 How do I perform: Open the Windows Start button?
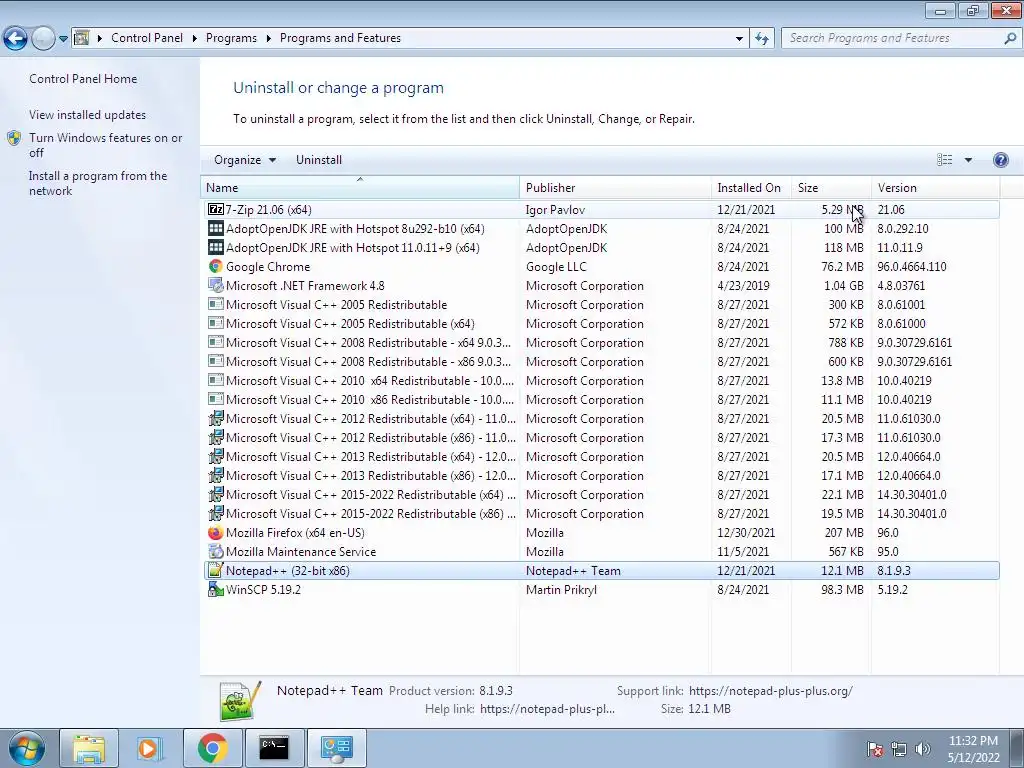[x=27, y=748]
